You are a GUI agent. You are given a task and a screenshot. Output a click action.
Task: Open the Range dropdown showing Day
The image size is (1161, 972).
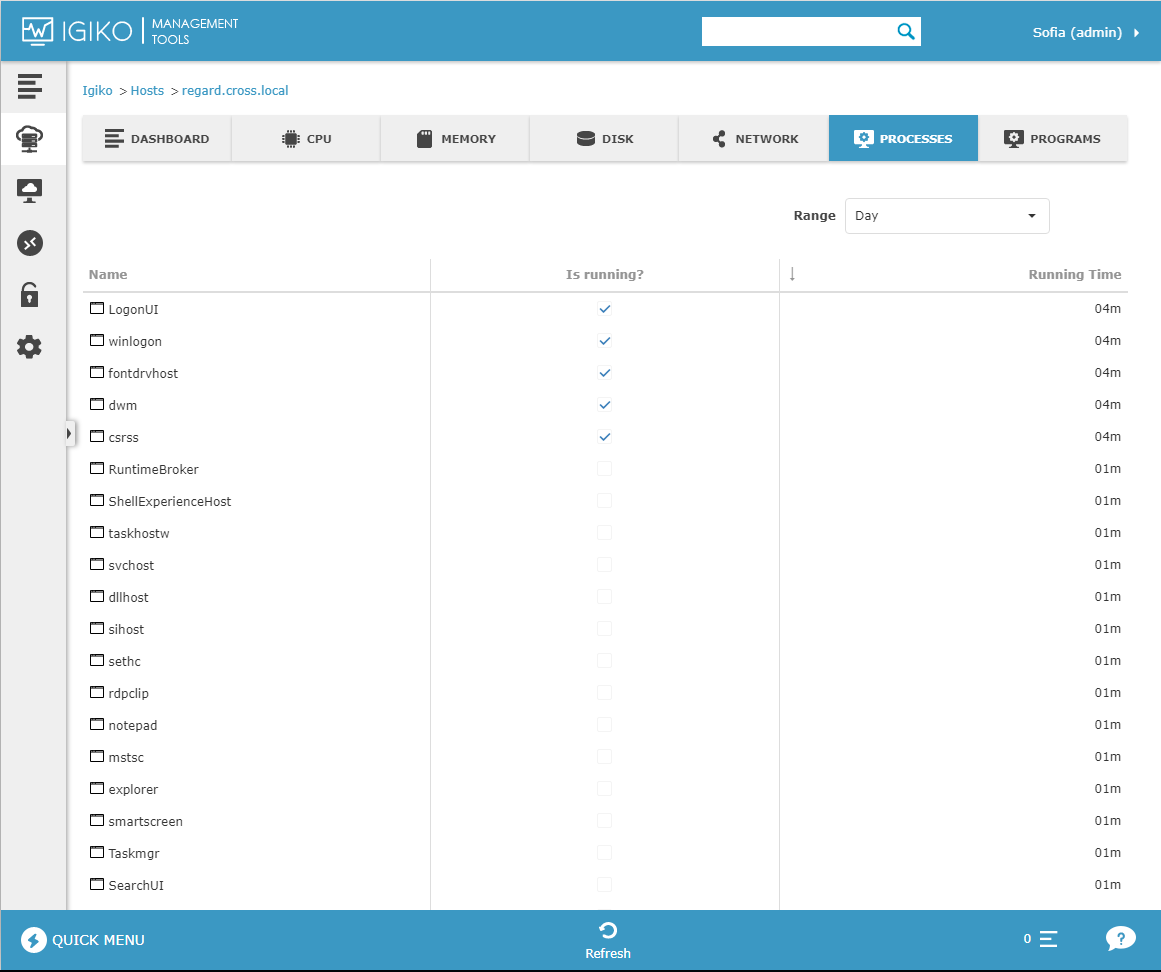(946, 216)
